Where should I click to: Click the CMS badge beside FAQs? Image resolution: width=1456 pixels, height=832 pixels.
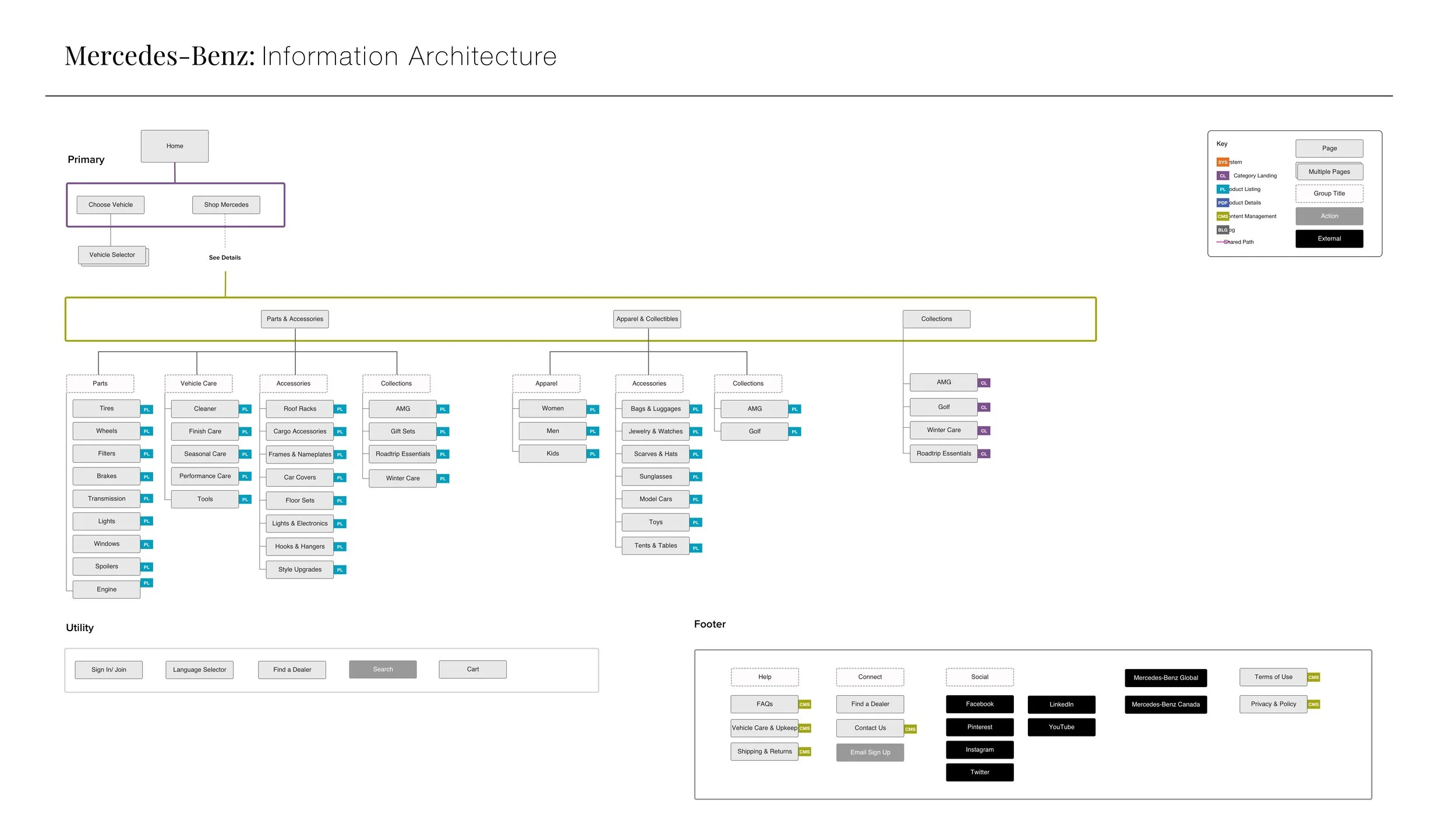(x=805, y=704)
